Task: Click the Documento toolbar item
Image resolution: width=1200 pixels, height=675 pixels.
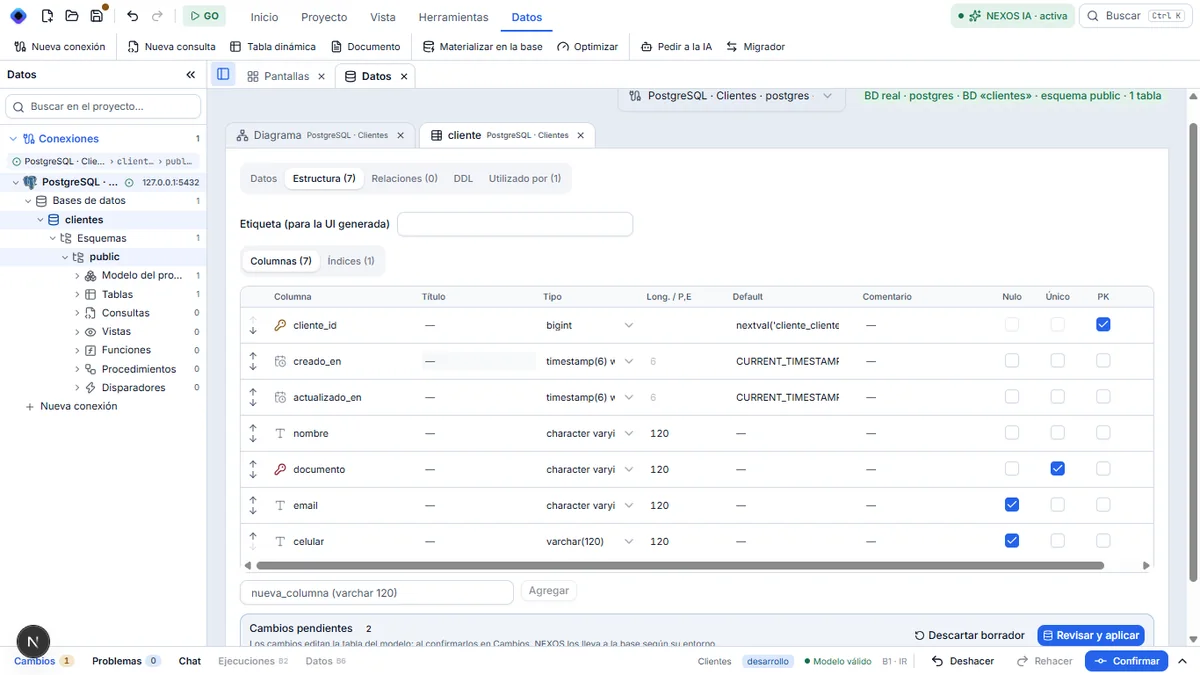Action: [366, 47]
